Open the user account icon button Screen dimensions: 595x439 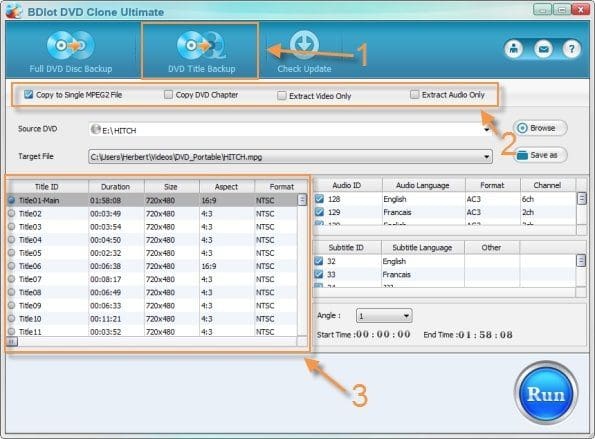coord(514,49)
